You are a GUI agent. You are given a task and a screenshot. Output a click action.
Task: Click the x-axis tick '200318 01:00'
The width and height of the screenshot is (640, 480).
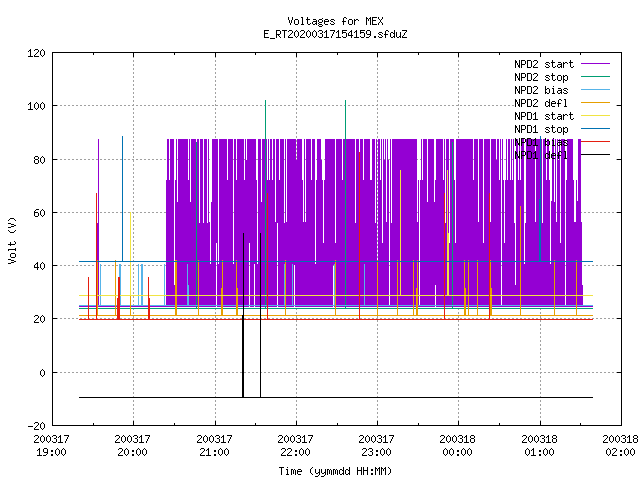point(540,446)
